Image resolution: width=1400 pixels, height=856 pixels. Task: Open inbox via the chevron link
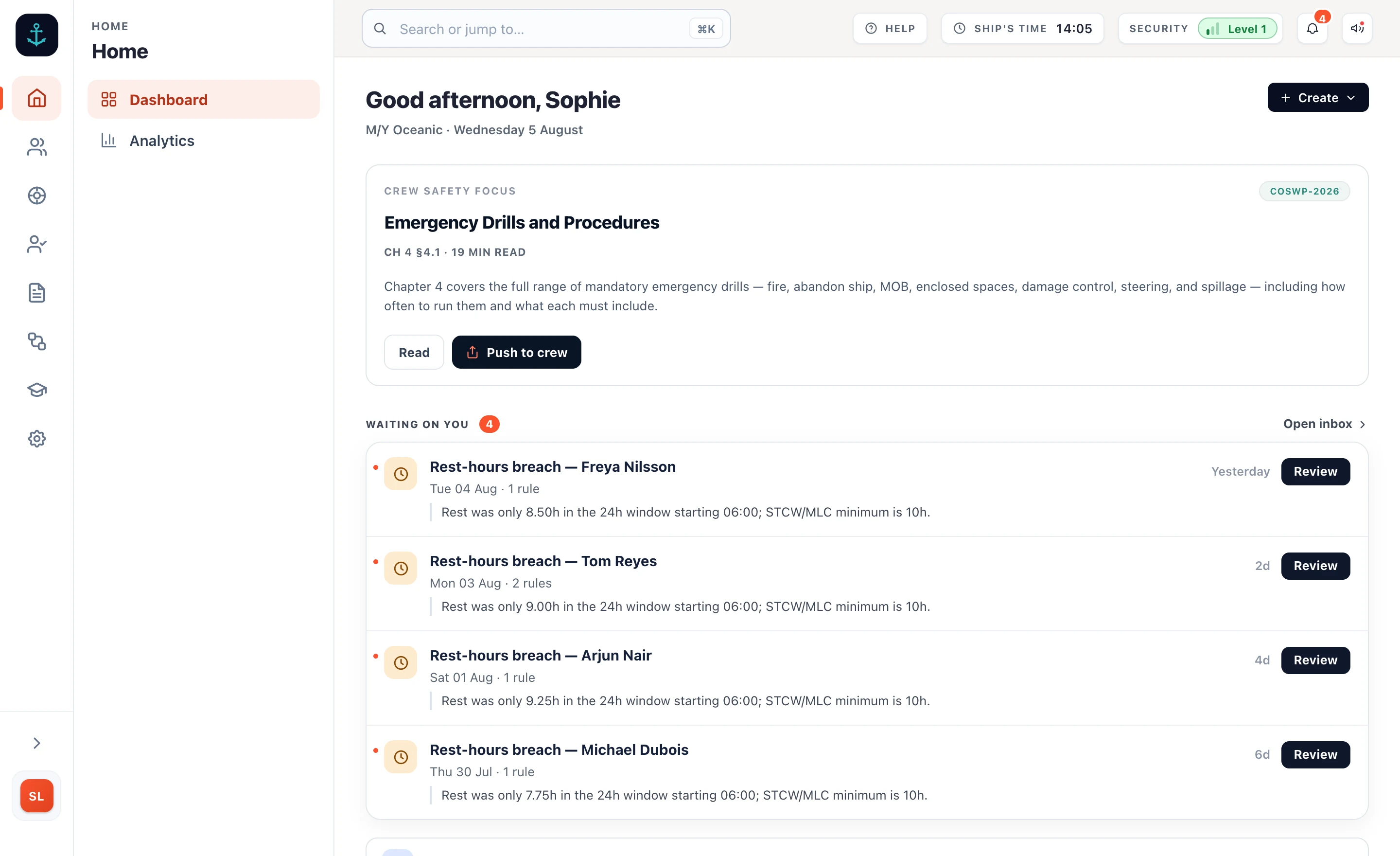(x=1324, y=424)
